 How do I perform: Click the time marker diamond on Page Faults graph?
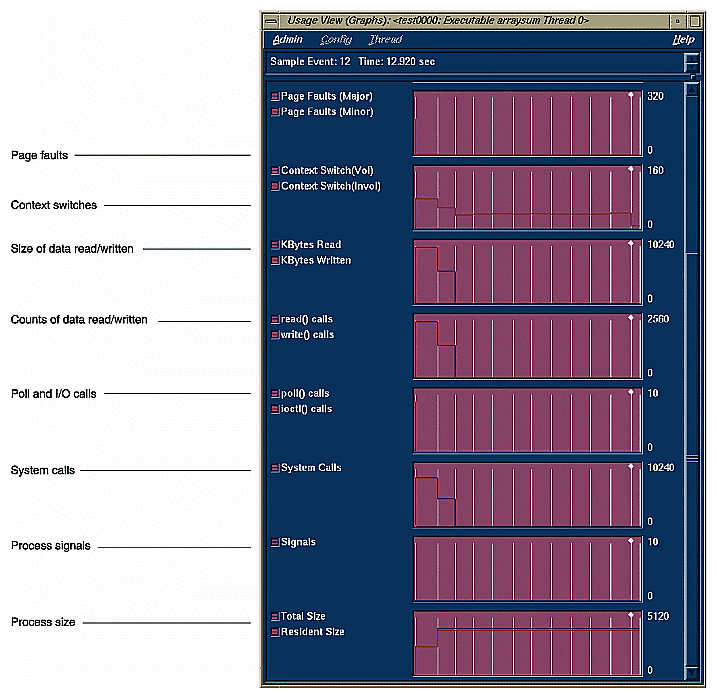pos(631,95)
